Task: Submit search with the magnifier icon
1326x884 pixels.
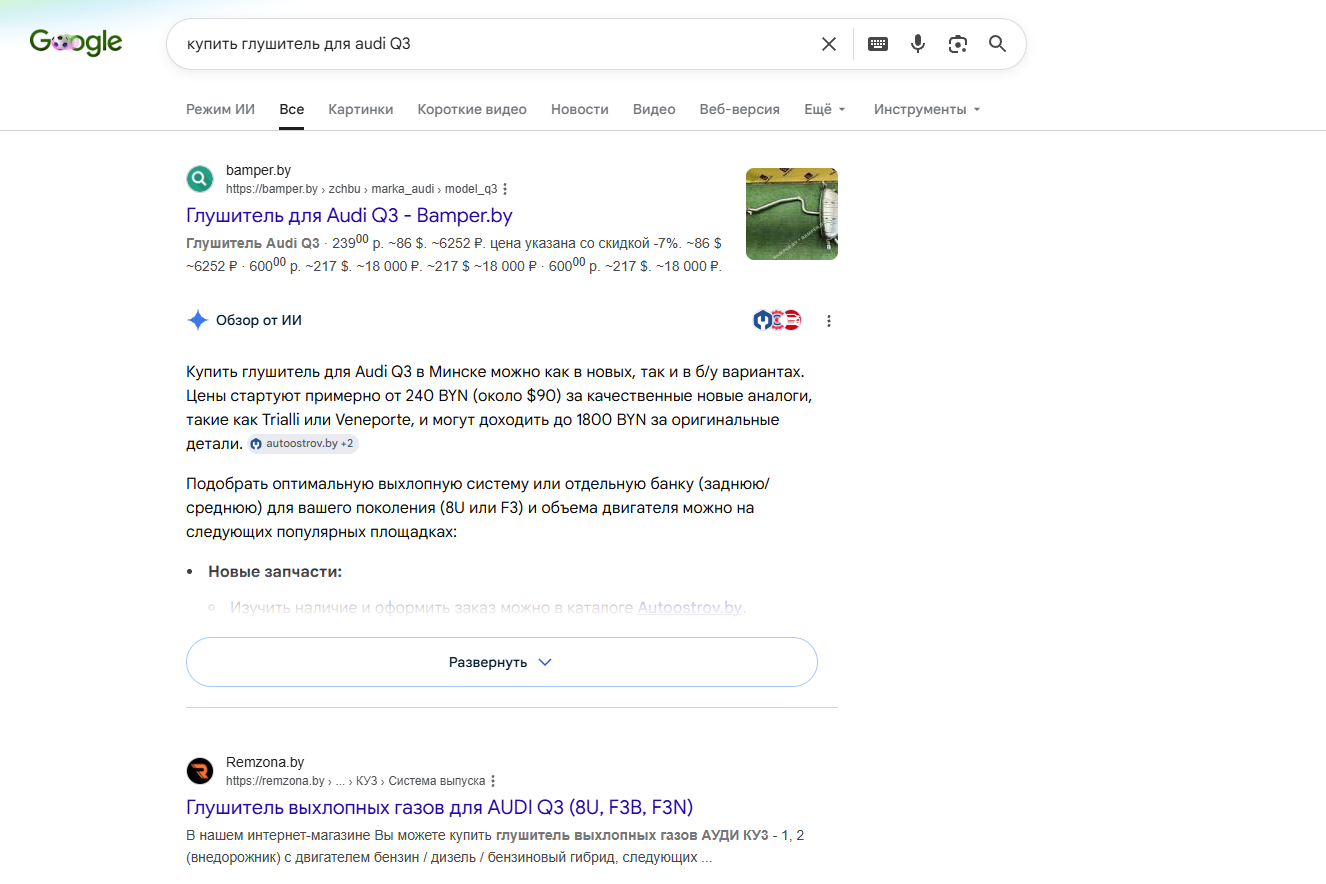Action: pos(997,44)
